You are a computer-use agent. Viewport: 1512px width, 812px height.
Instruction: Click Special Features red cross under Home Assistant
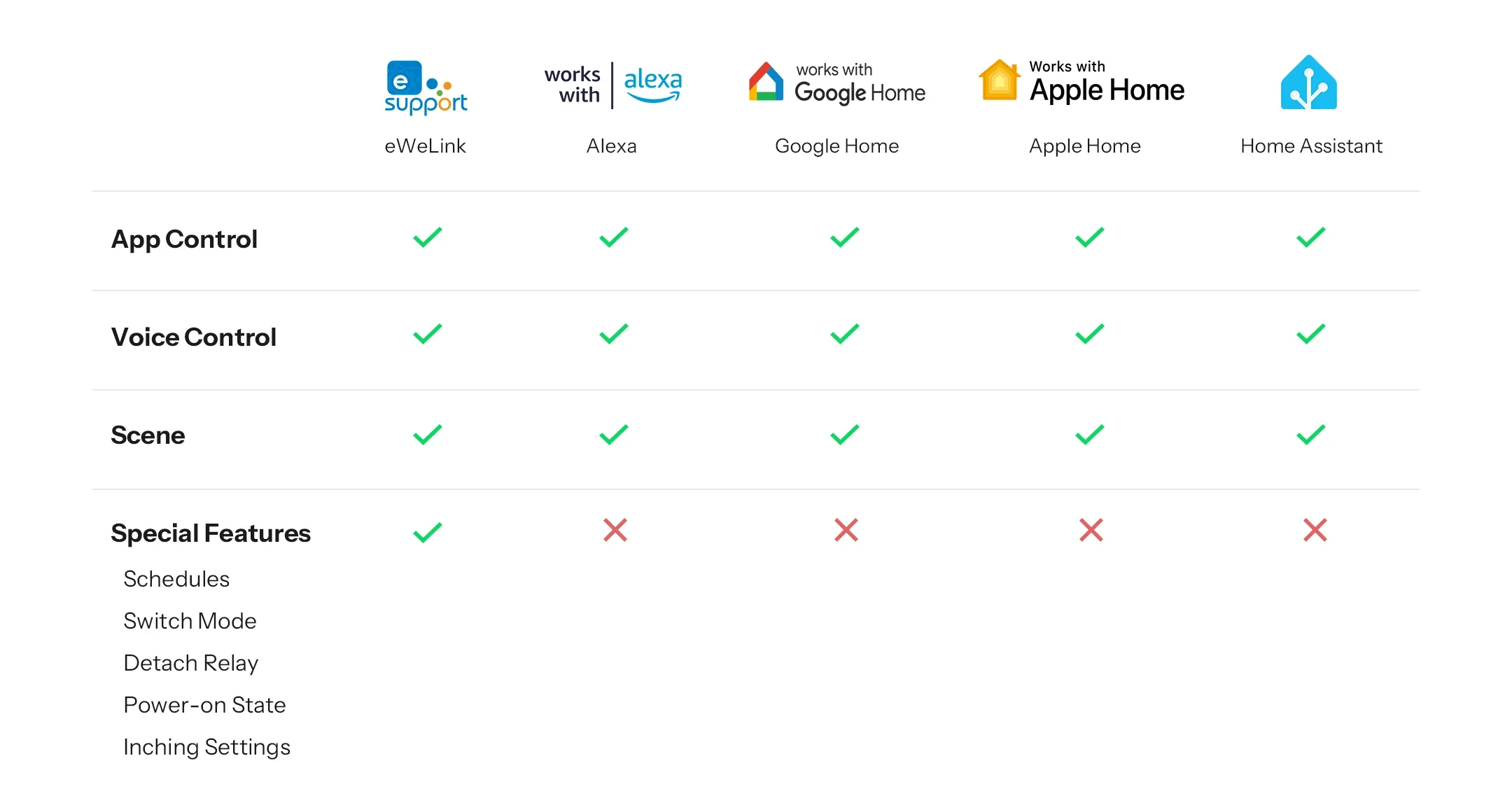(x=1315, y=530)
